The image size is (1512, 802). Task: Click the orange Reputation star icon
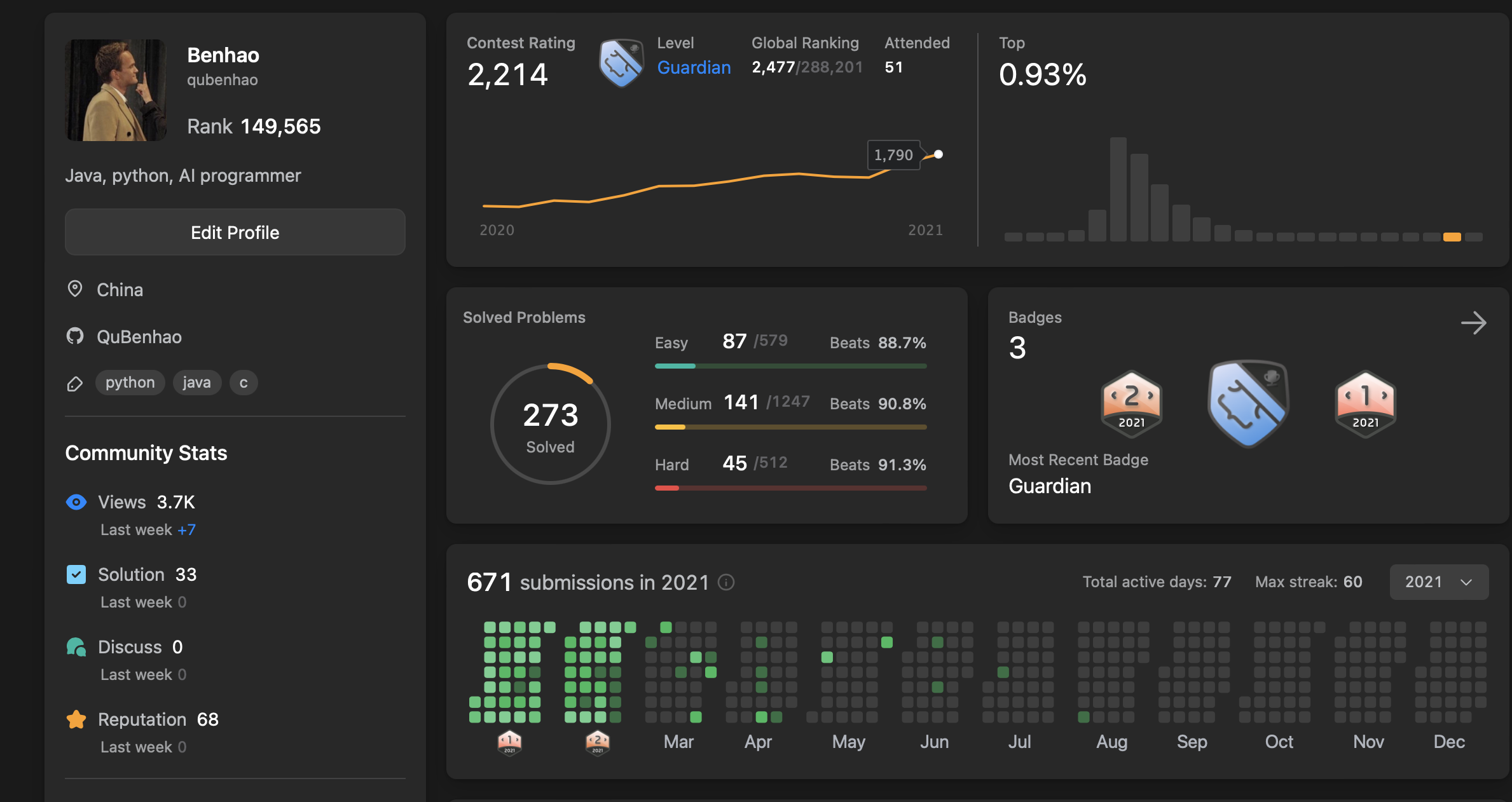point(76,719)
